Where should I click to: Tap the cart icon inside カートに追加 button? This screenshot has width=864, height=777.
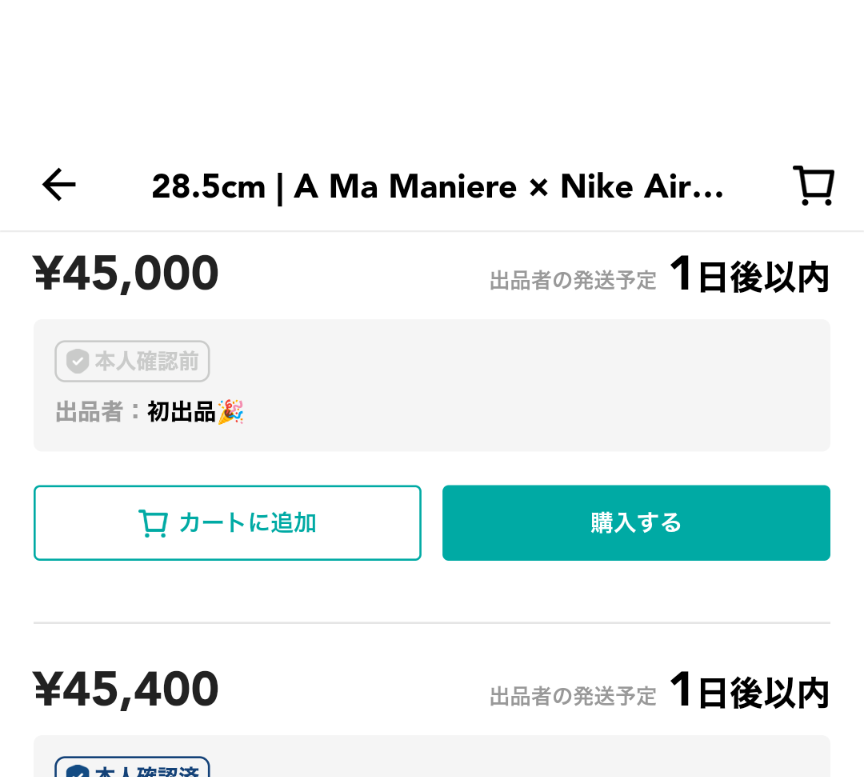[155, 522]
